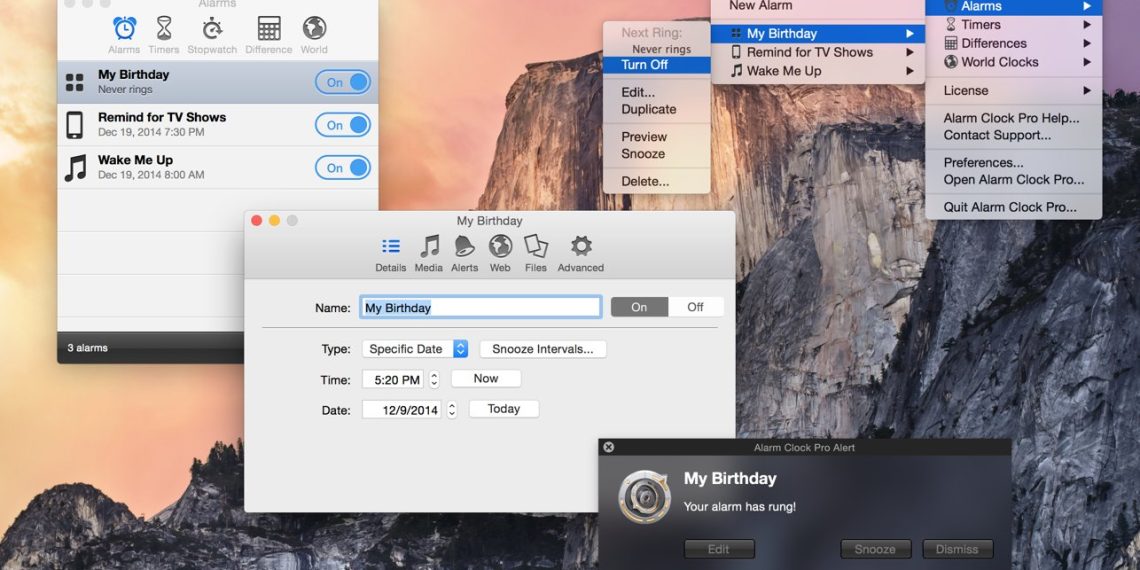The width and height of the screenshot is (1140, 570).
Task: Toggle the Remind for TV Shows switch
Action: point(343,125)
